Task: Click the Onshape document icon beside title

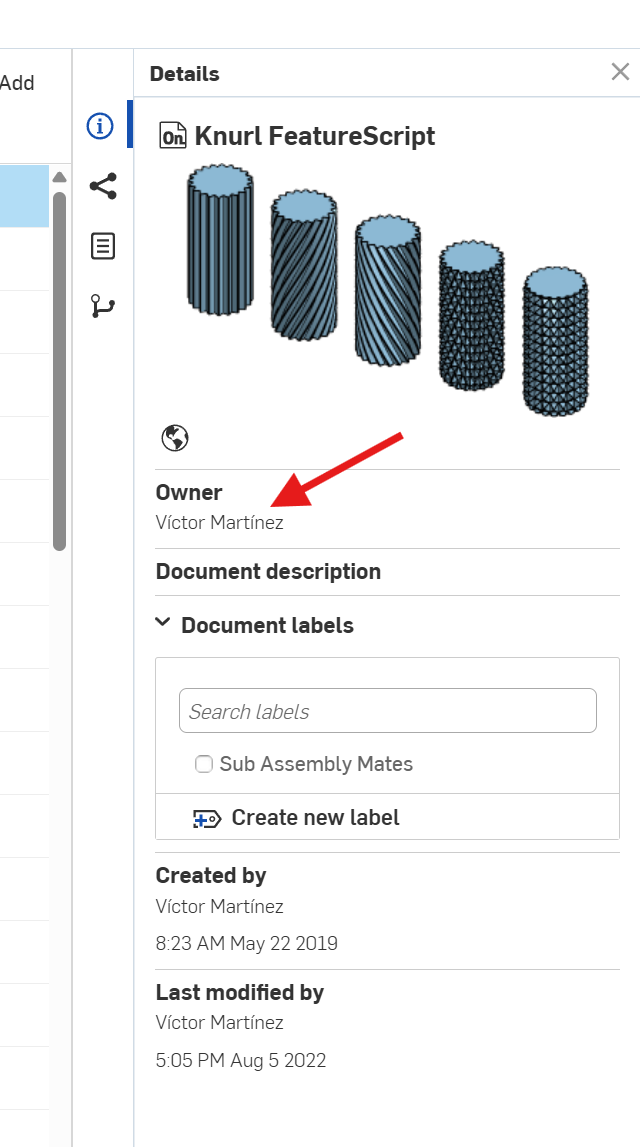Action: (x=173, y=136)
